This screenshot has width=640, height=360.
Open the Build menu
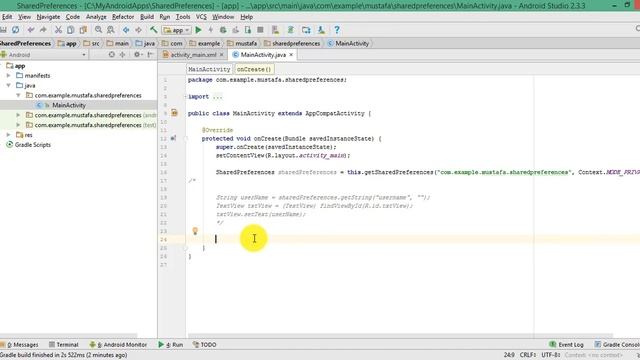(x=147, y=17)
